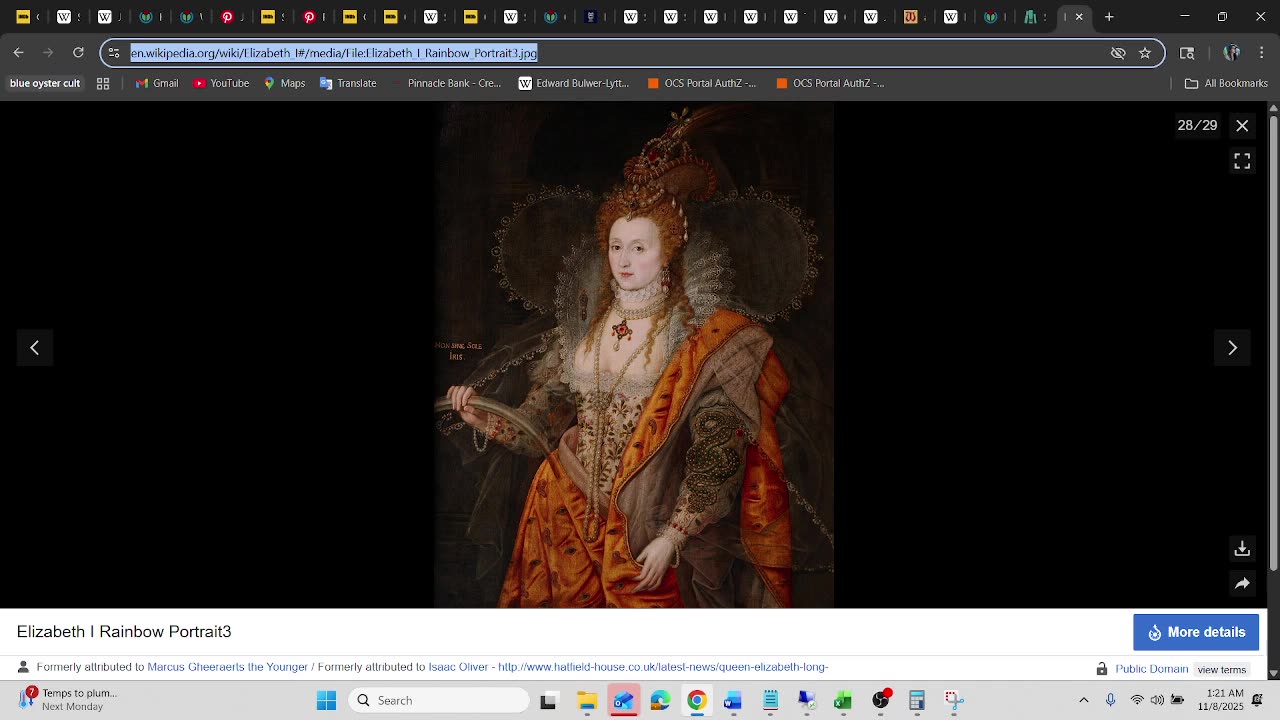
Task: Share or embed this portrait file
Action: coord(1242,584)
